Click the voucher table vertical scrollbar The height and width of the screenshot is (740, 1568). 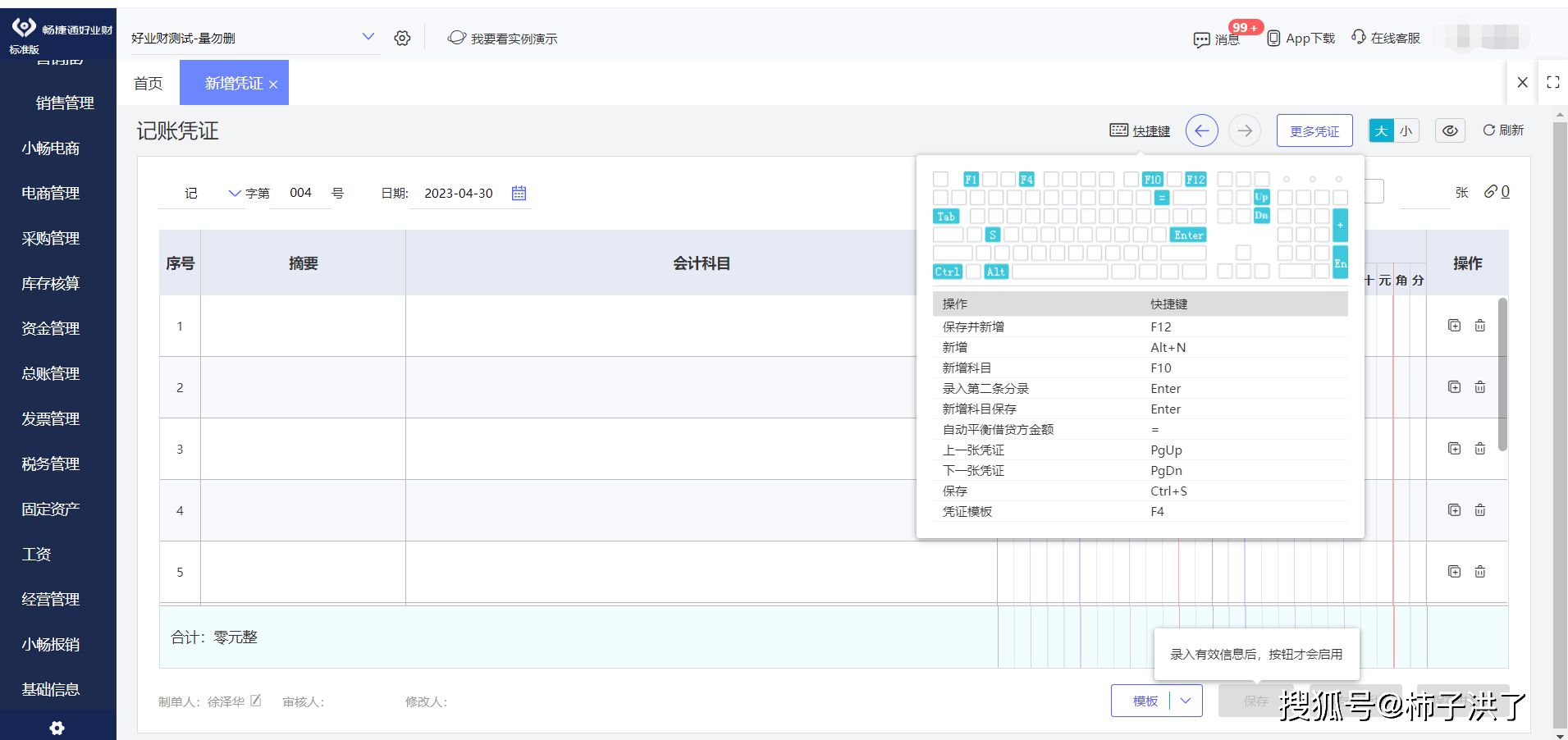pyautogui.click(x=1502, y=374)
